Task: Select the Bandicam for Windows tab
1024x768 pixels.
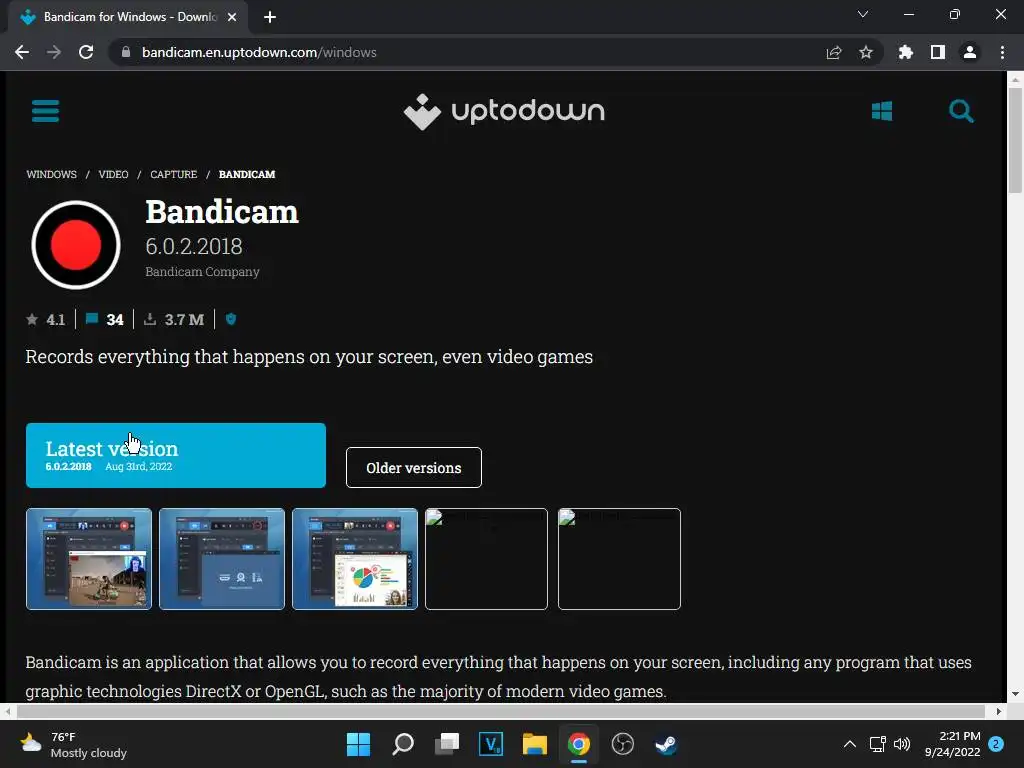Action: (x=128, y=17)
